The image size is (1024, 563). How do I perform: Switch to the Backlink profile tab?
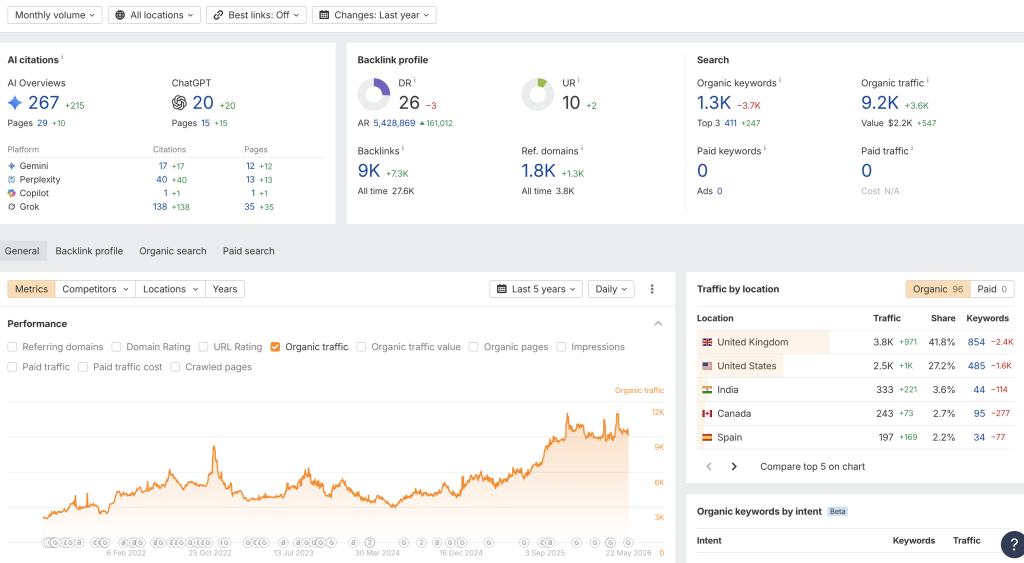click(89, 251)
